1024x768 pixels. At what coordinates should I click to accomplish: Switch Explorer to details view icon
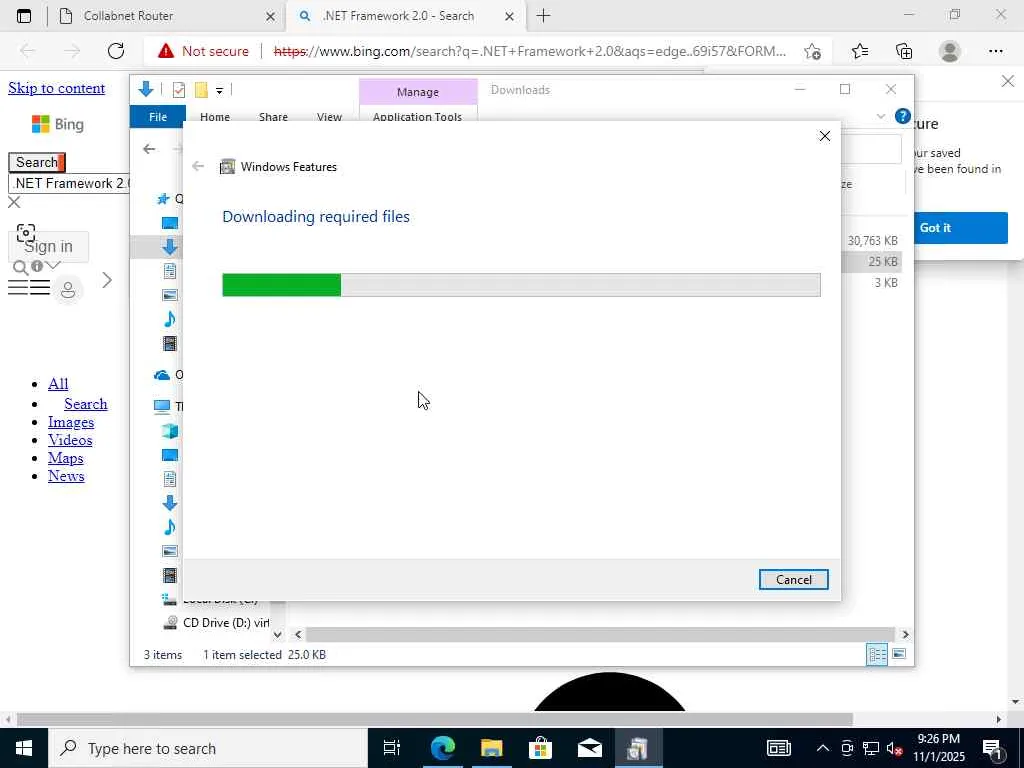point(876,654)
